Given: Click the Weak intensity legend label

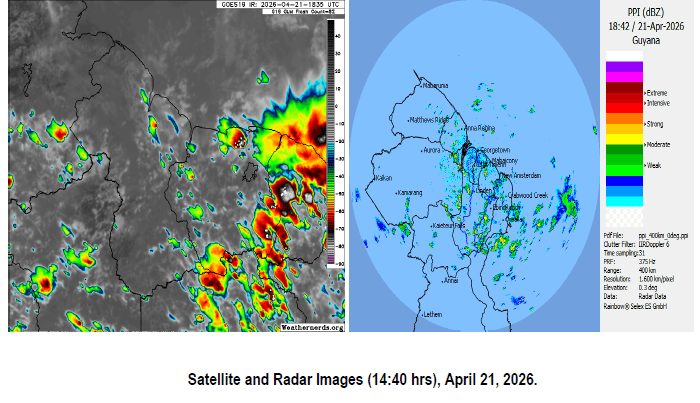Looking at the screenshot, I should coord(654,166).
